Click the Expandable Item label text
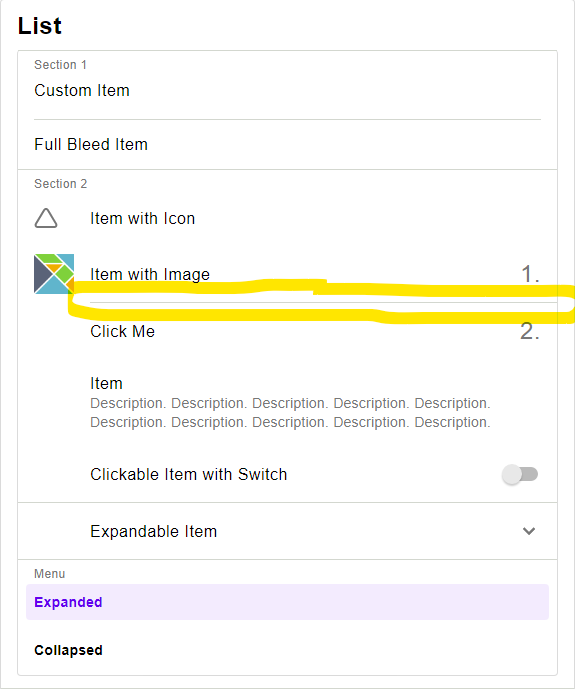 click(x=153, y=532)
